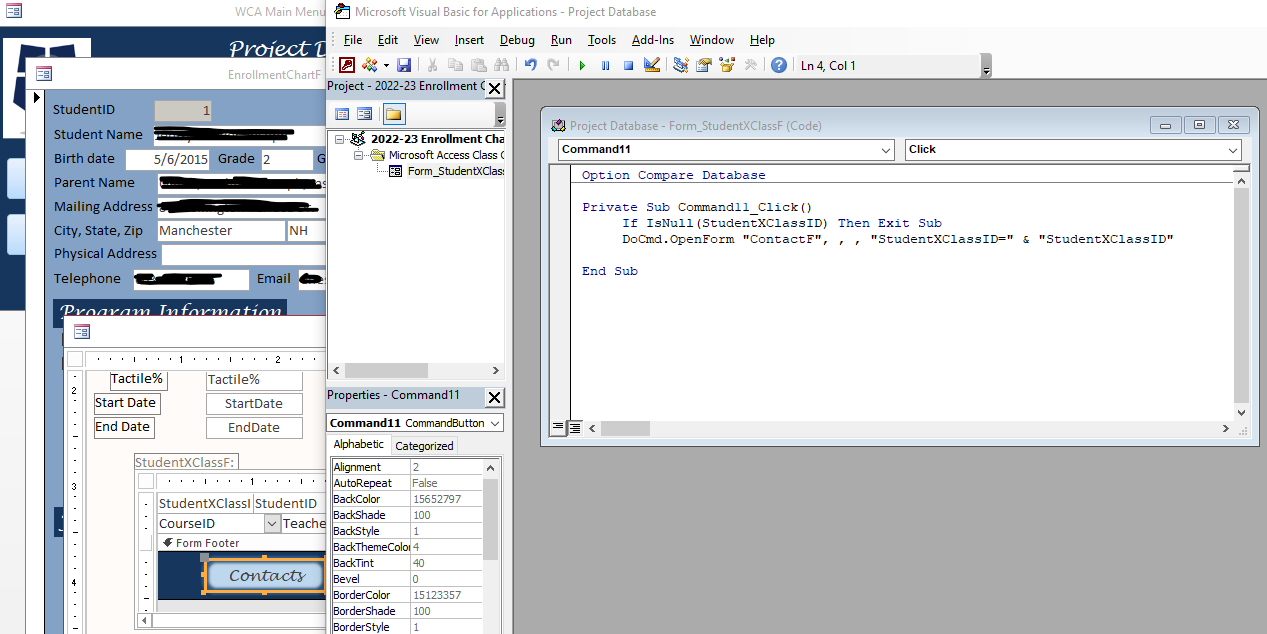This screenshot has width=1267, height=634.
Task: Click the Toggle Folders icon in Project Explorer
Action: [x=393, y=114]
